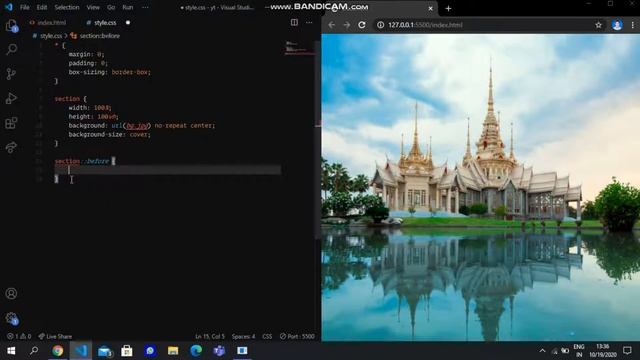Screen dimensions: 640x360
Task: Change the Spaces: 4 indentation setting
Action: tap(243, 336)
